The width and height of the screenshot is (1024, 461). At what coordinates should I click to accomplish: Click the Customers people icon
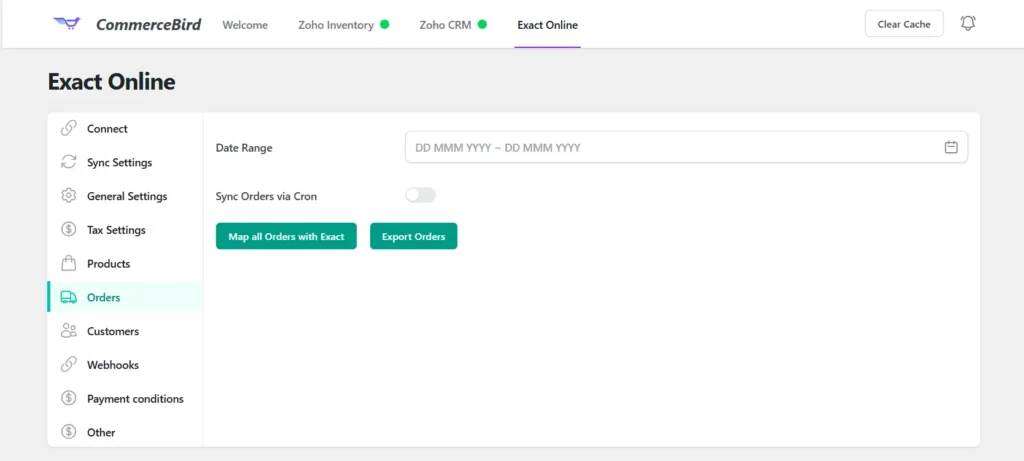pos(69,331)
